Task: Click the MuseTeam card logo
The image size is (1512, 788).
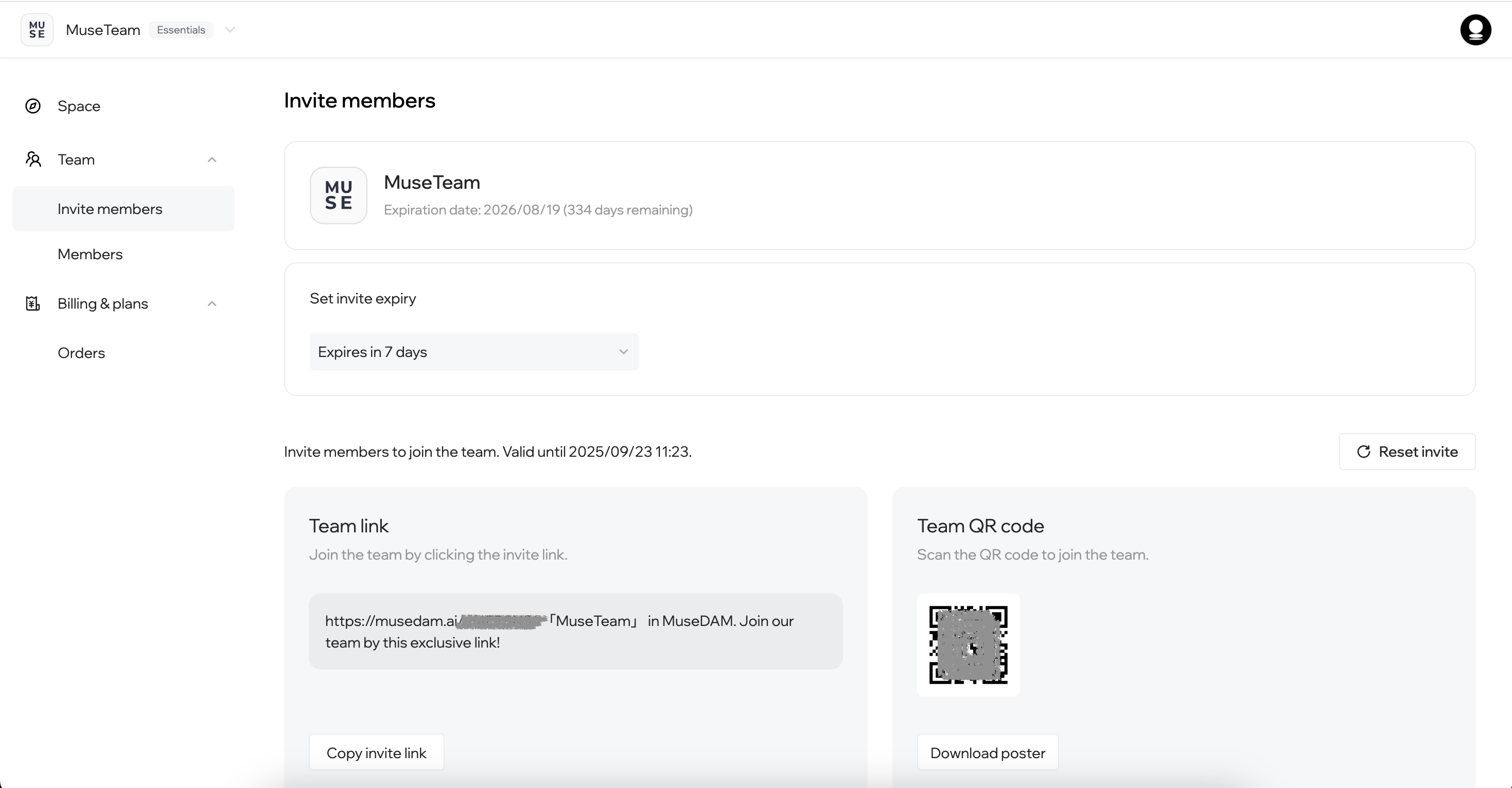Action: pos(339,195)
